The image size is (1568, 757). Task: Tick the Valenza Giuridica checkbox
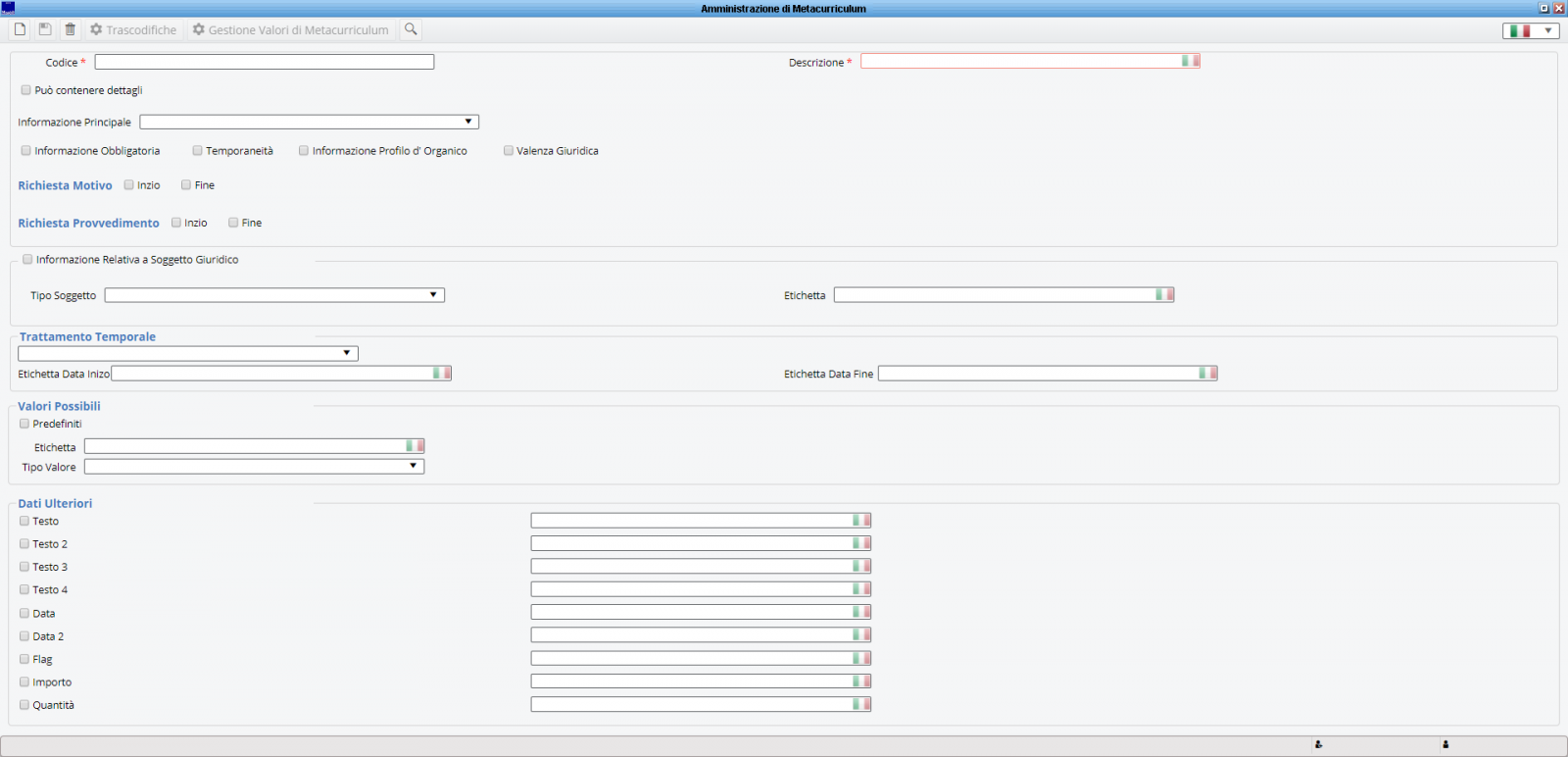[x=509, y=151]
